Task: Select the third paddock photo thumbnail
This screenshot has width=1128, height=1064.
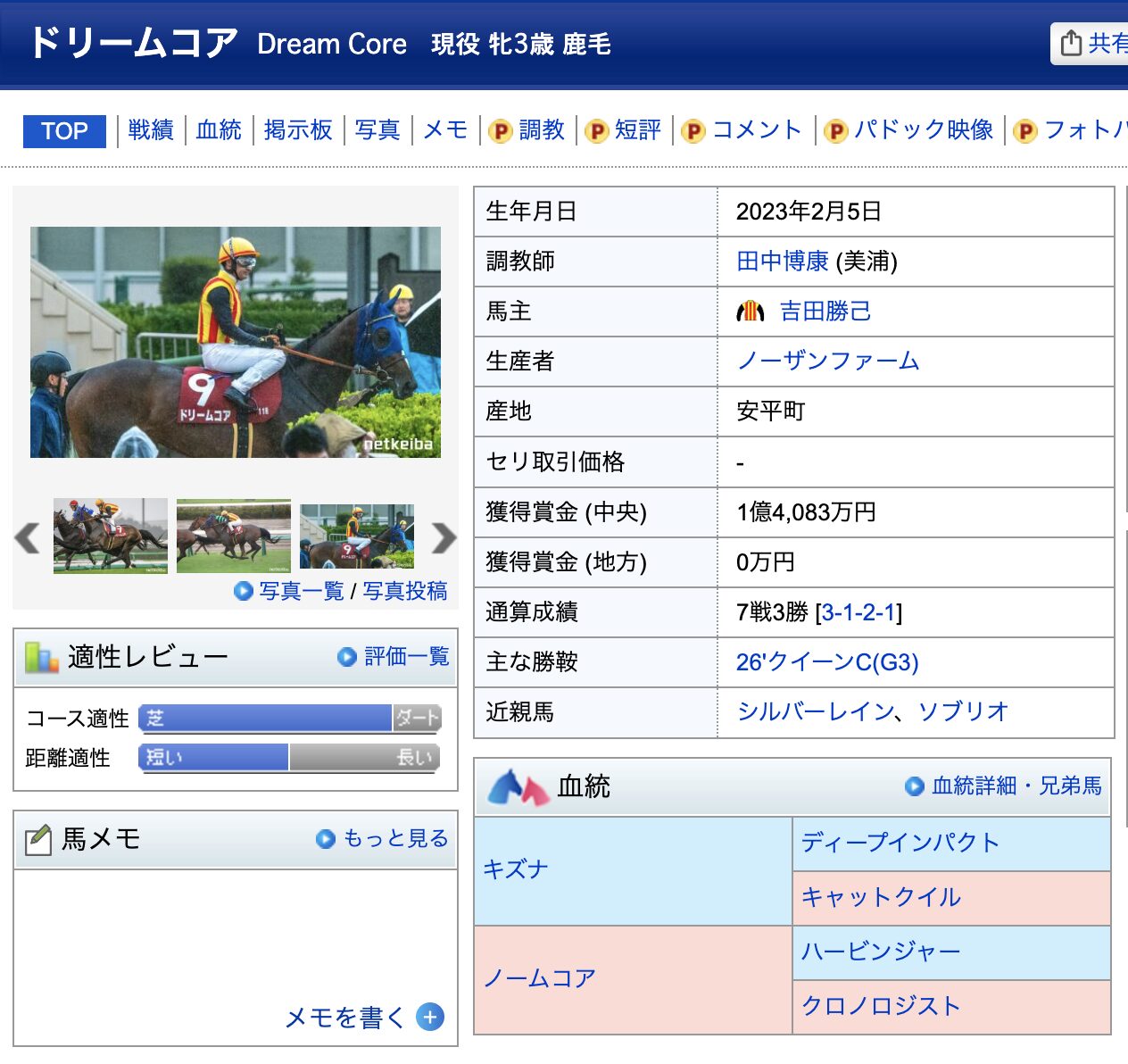Action: 357,536
